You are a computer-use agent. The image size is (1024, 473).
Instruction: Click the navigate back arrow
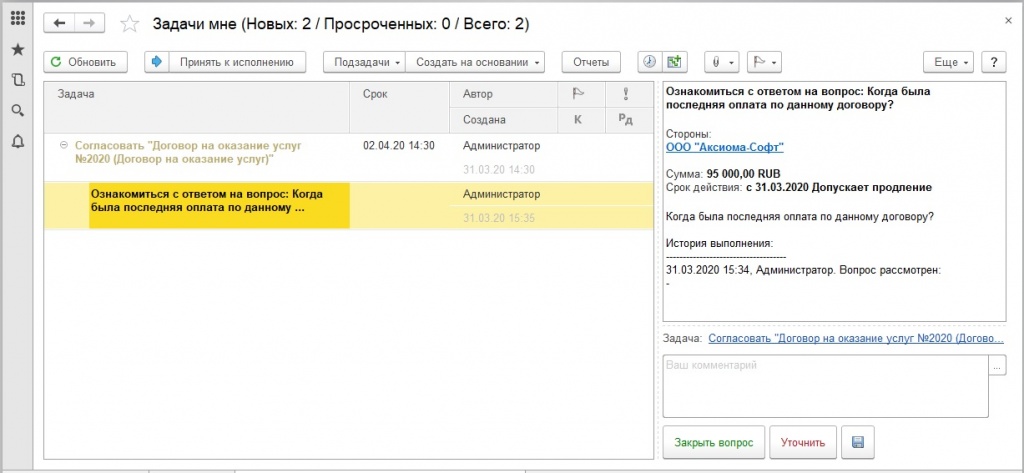61,23
